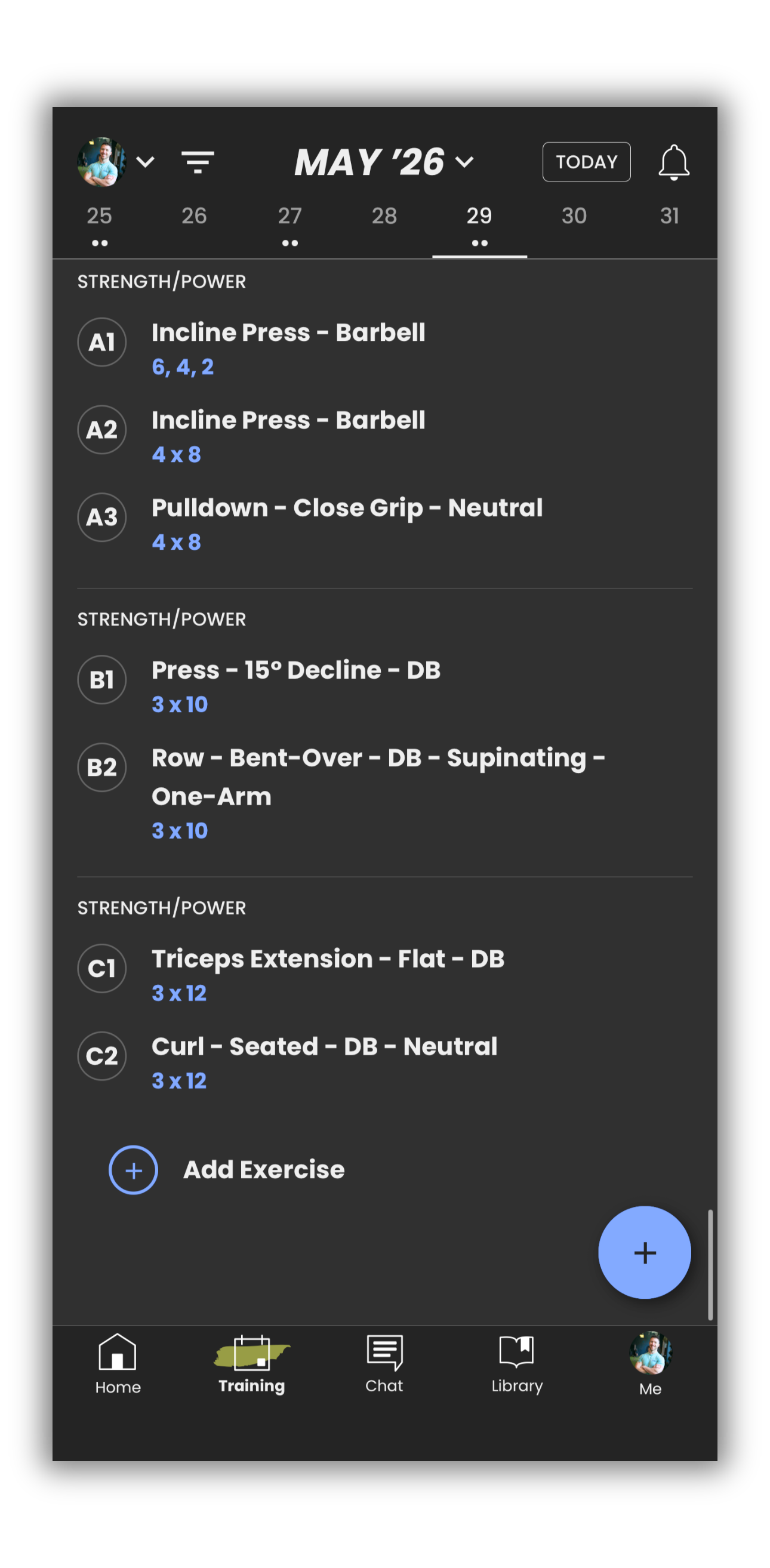The image size is (770, 1568).
Task: Click the vertical scrollbar on right edge
Action: pyautogui.click(x=710, y=1264)
